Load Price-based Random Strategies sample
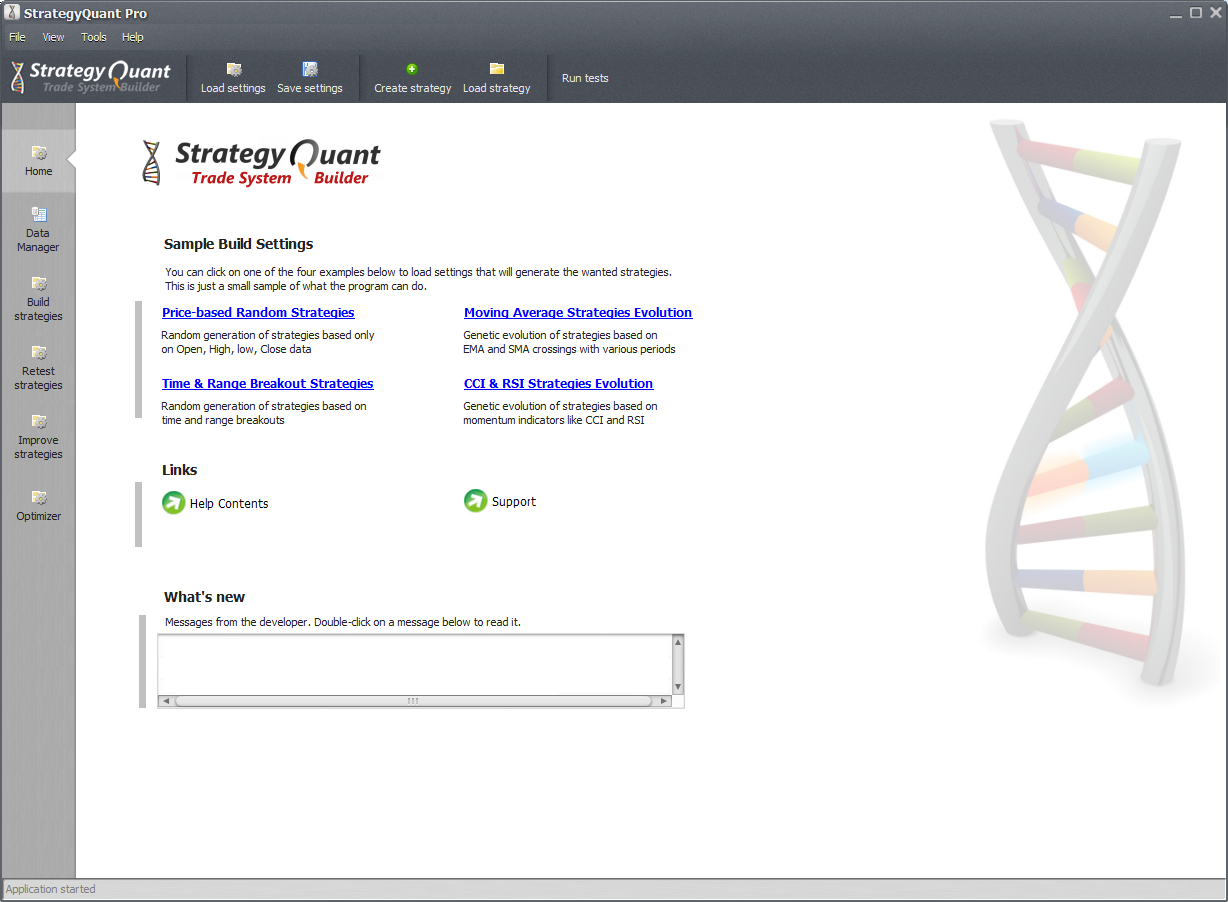This screenshot has width=1228, height=902. click(x=258, y=313)
